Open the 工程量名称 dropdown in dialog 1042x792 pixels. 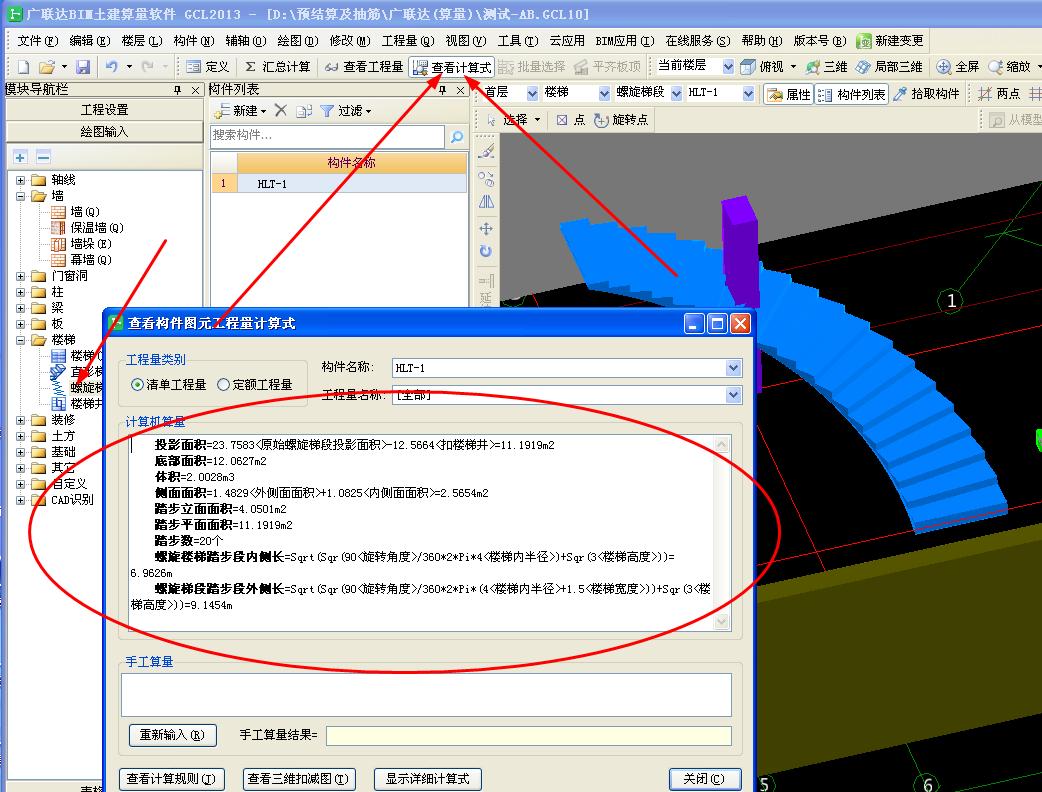click(x=733, y=395)
